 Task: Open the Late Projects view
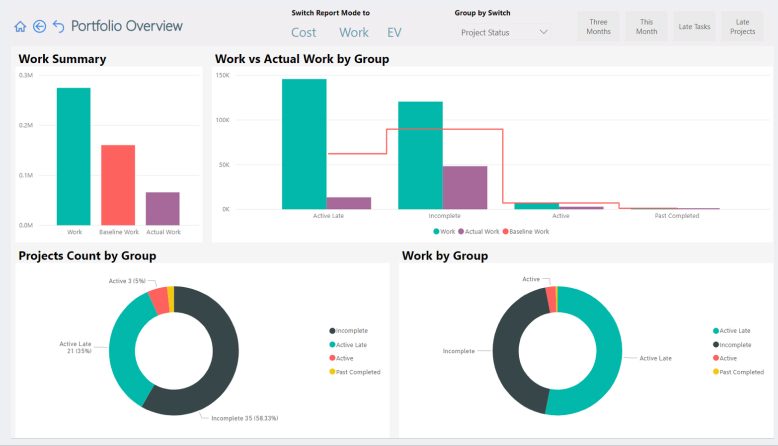[x=742, y=27]
